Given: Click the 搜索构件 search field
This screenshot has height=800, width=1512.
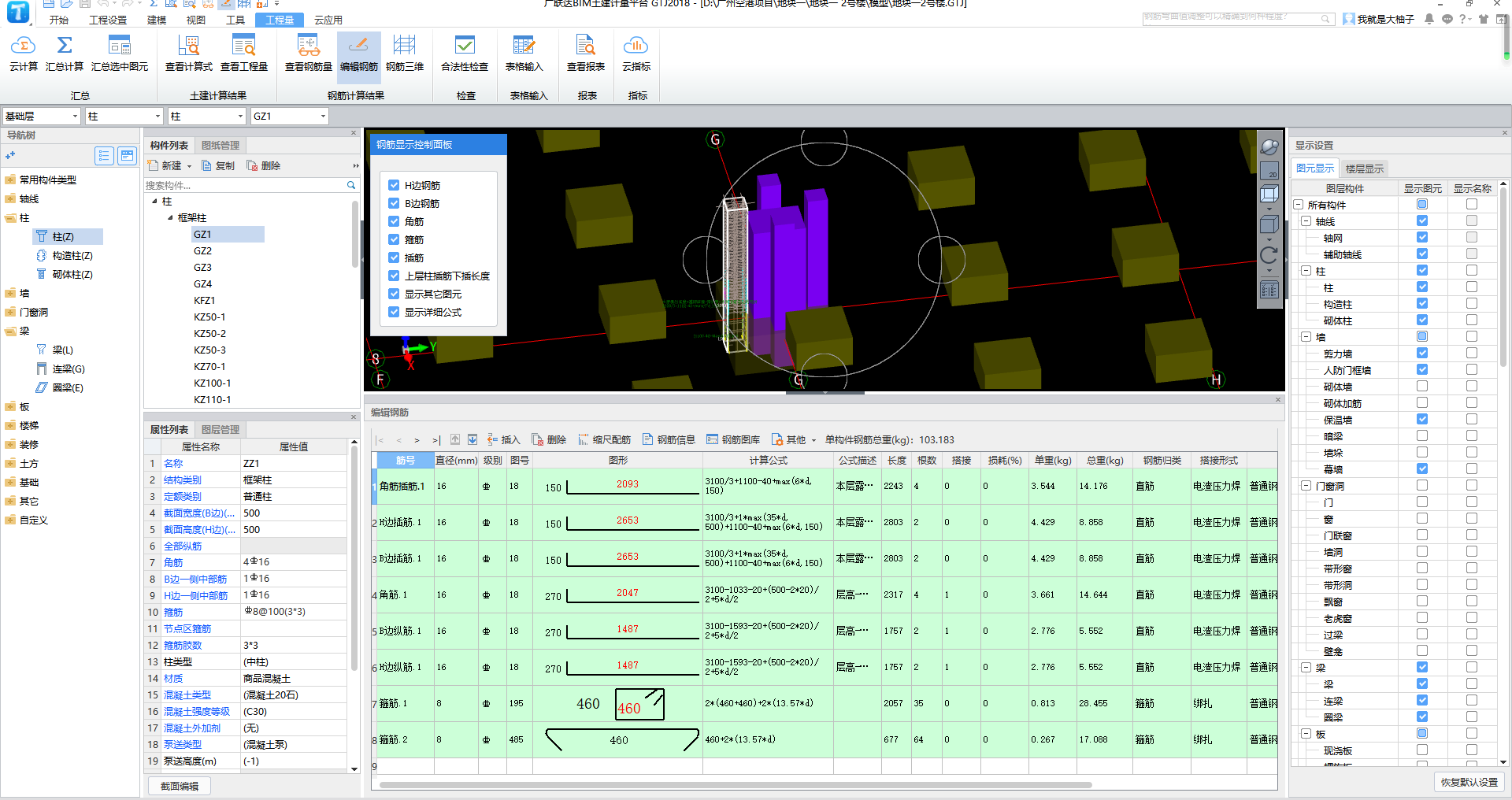Looking at the screenshot, I should (x=244, y=185).
